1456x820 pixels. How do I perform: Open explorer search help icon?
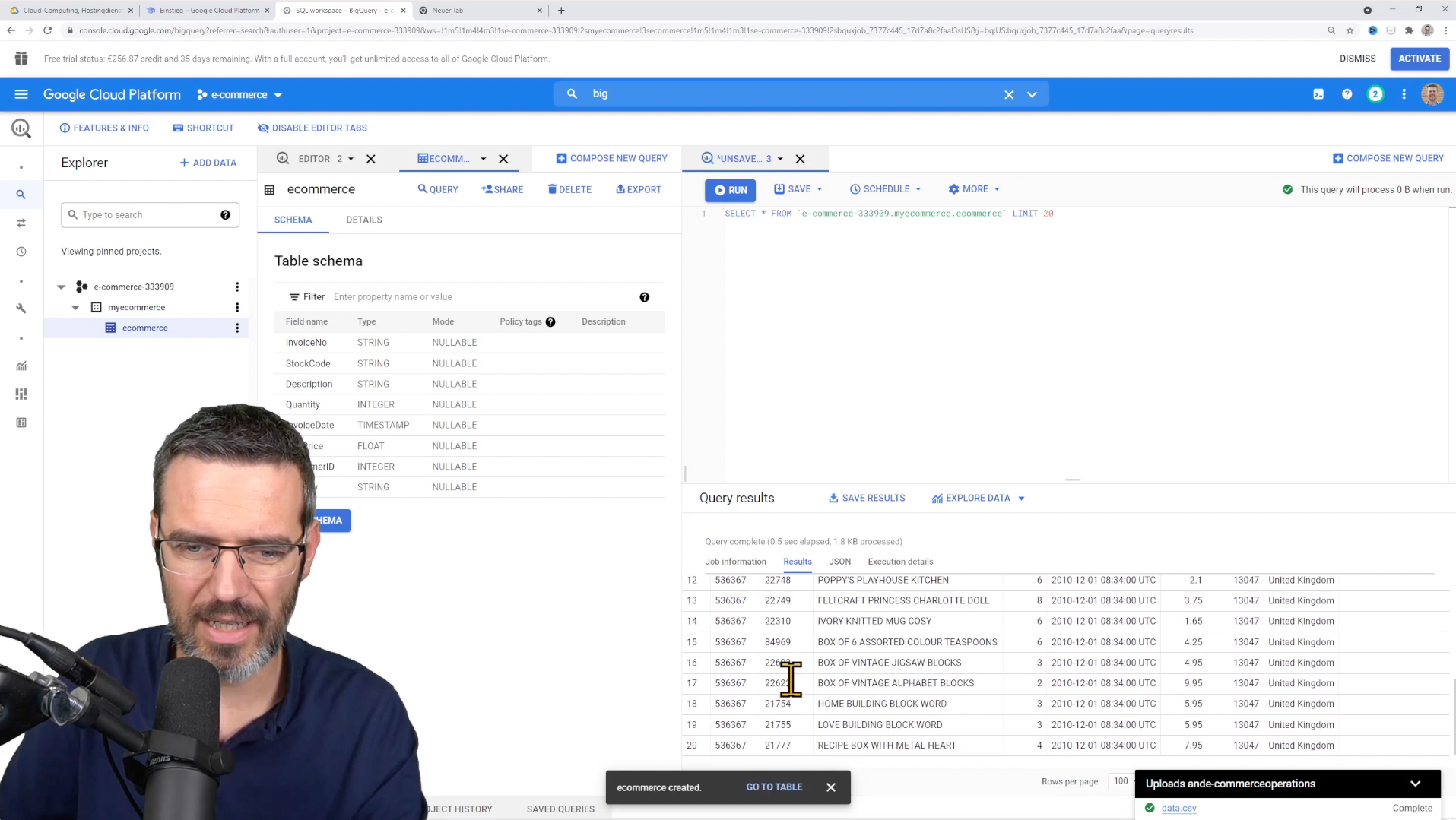coord(225,215)
